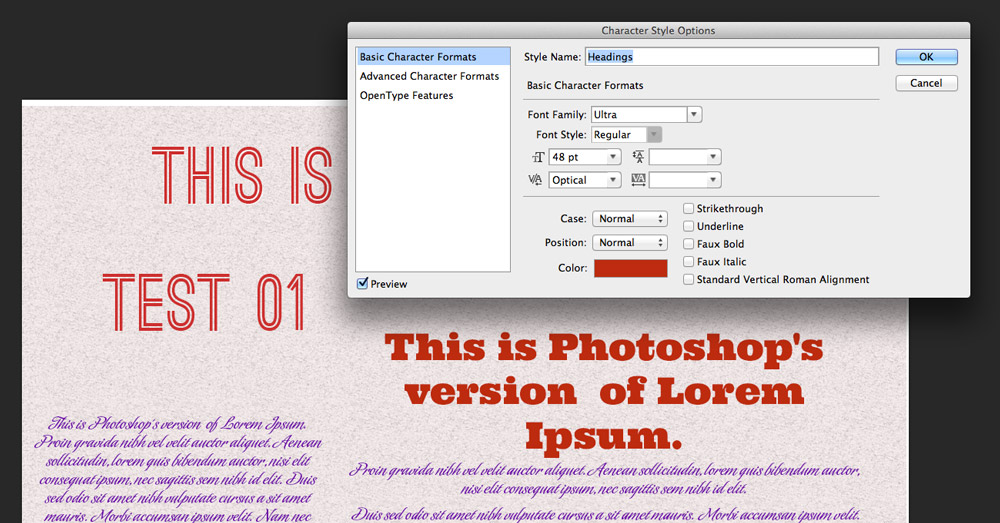Click the red 'Ipsum.' headline line
Image resolution: width=1000 pixels, height=523 pixels.
pos(603,436)
